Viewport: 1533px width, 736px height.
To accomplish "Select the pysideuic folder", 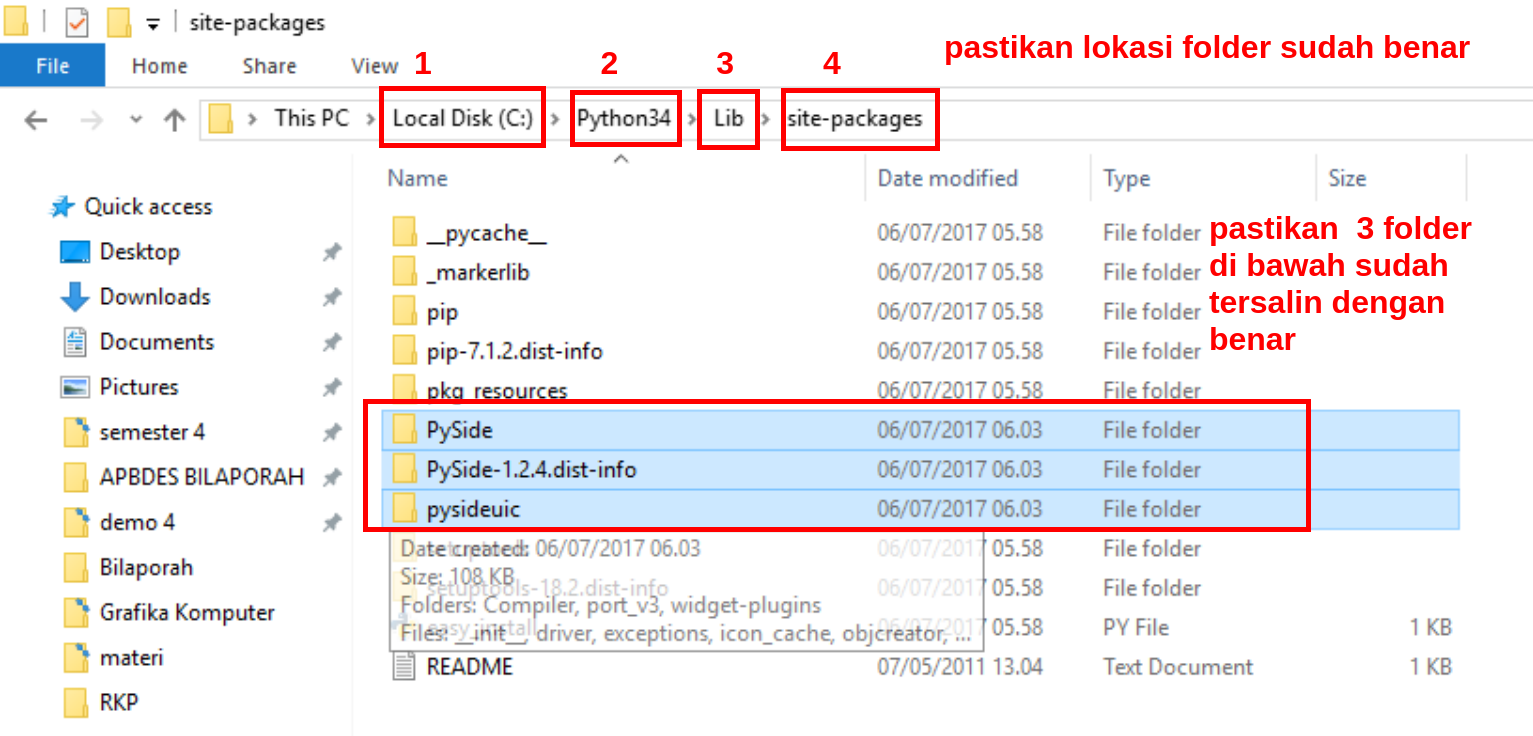I will [473, 509].
